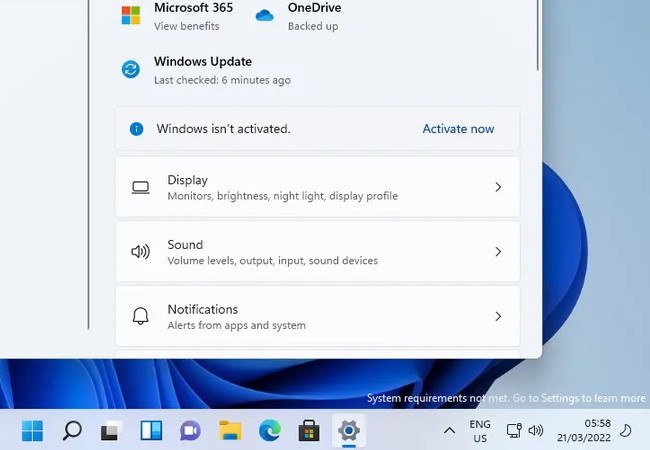Click the Settings window scrollbar

click(538, 35)
